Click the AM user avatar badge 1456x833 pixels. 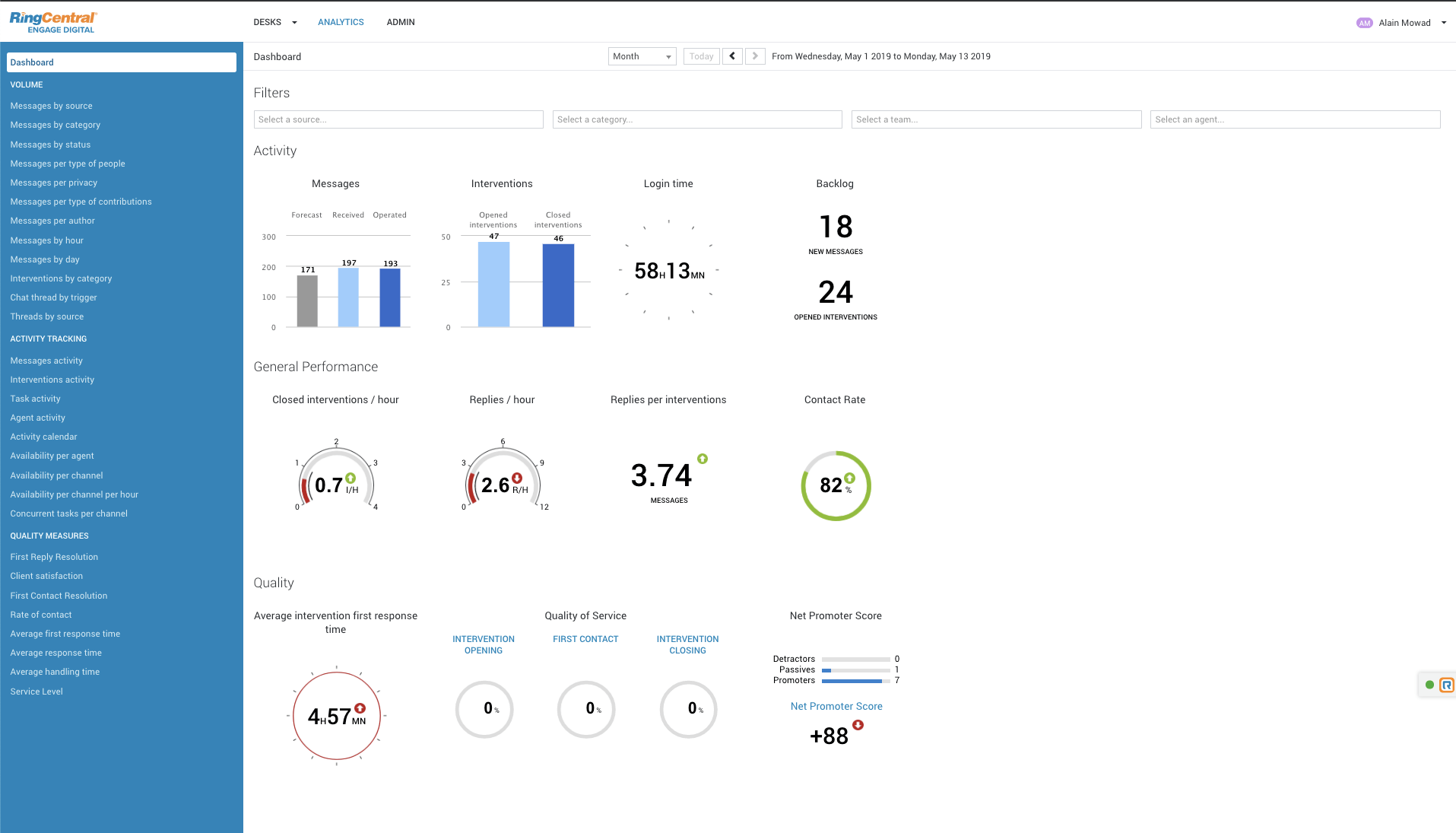pyautogui.click(x=1364, y=23)
